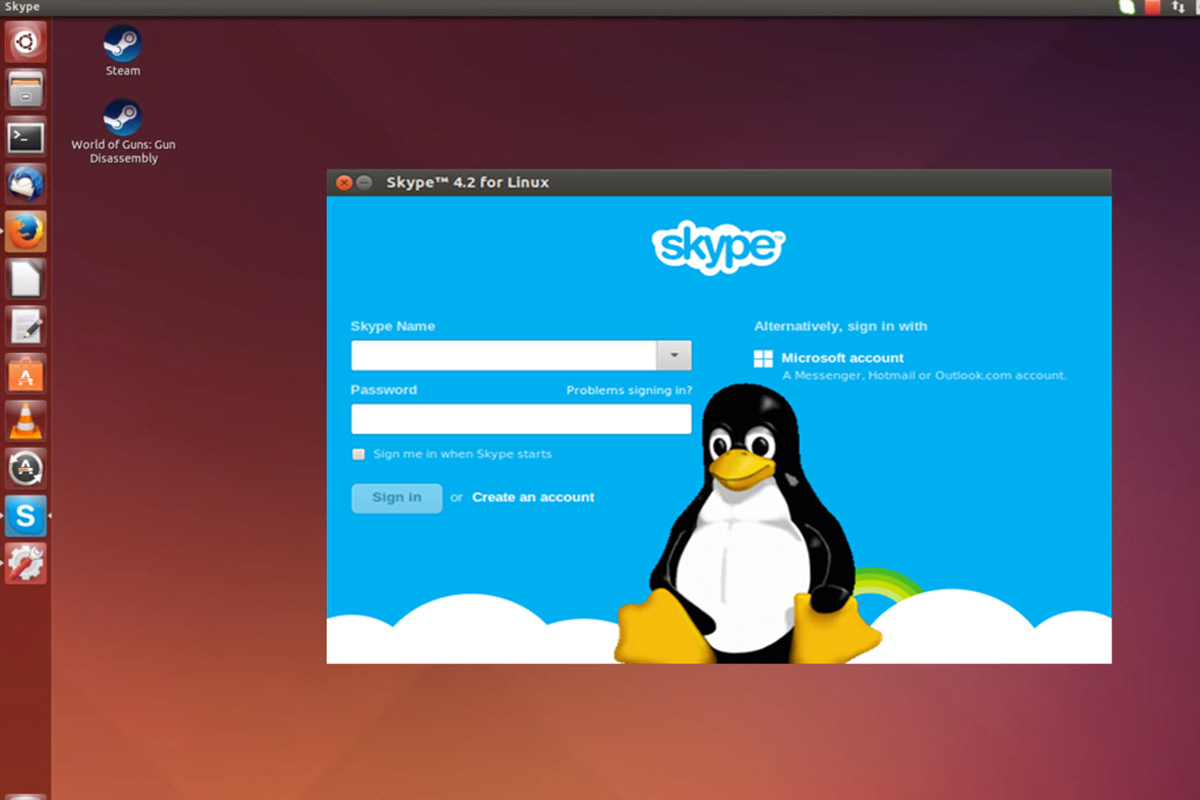Launch VLC media player from the launcher
The width and height of the screenshot is (1200, 800).
pyautogui.click(x=25, y=421)
